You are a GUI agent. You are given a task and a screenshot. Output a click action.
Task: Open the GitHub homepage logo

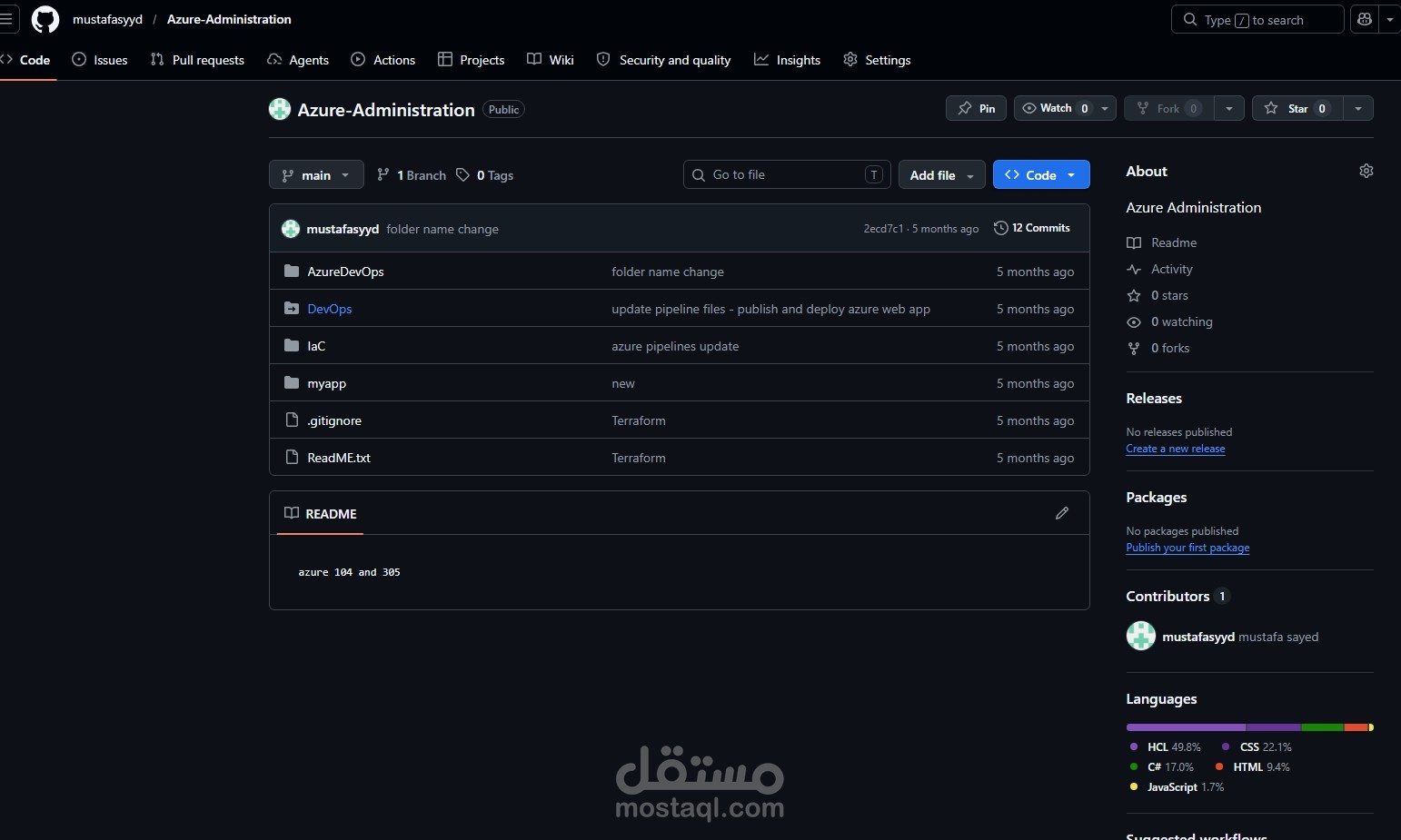coord(45,19)
